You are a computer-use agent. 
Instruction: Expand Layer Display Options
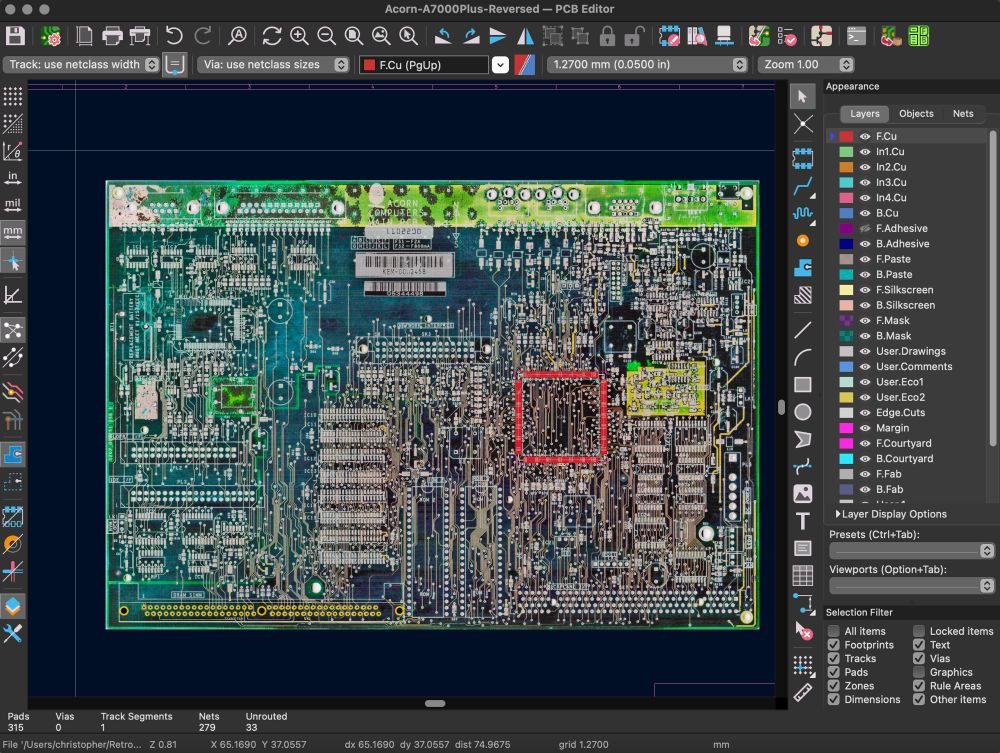[x=892, y=514]
